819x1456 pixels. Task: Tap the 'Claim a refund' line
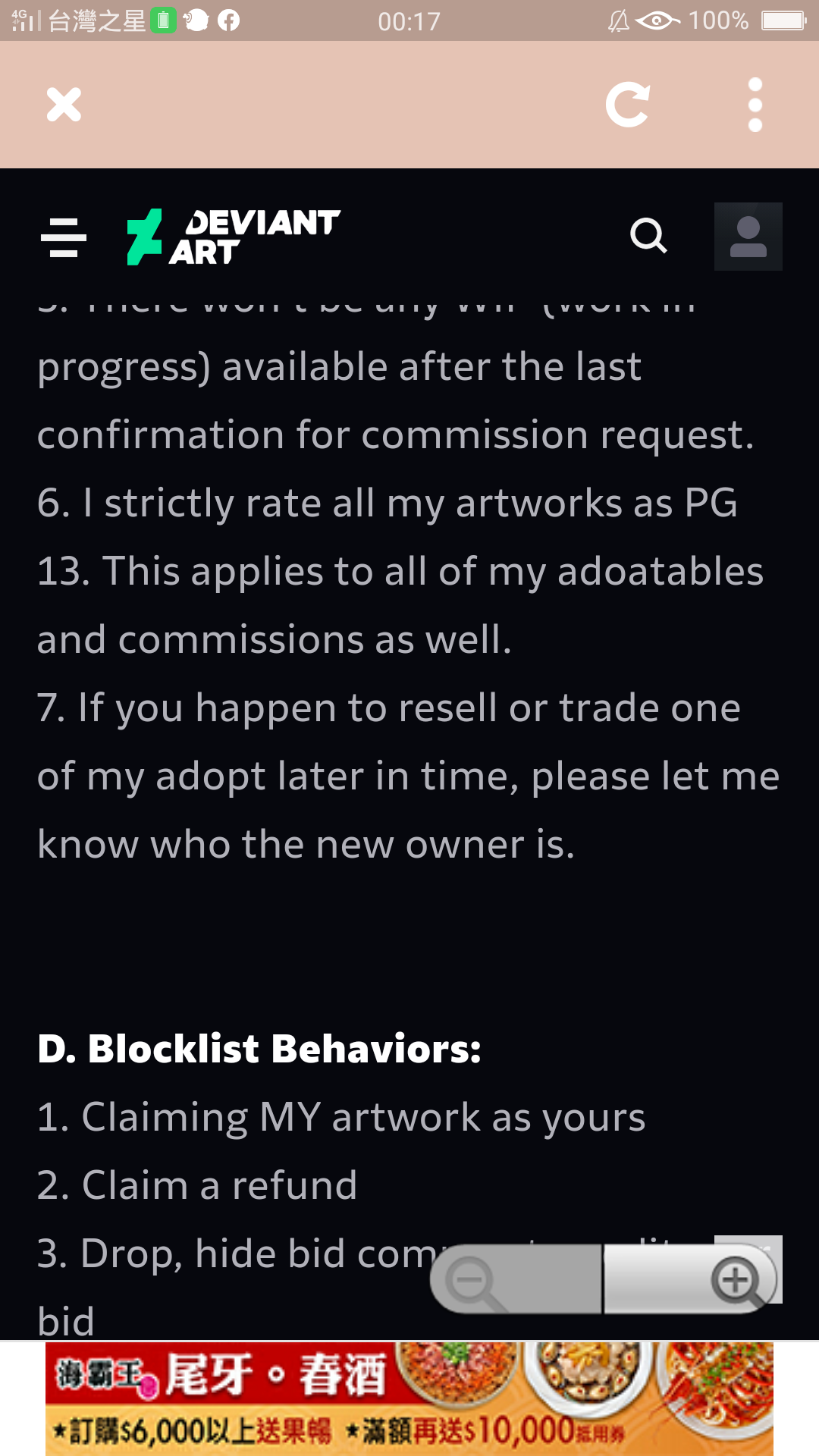click(197, 1185)
